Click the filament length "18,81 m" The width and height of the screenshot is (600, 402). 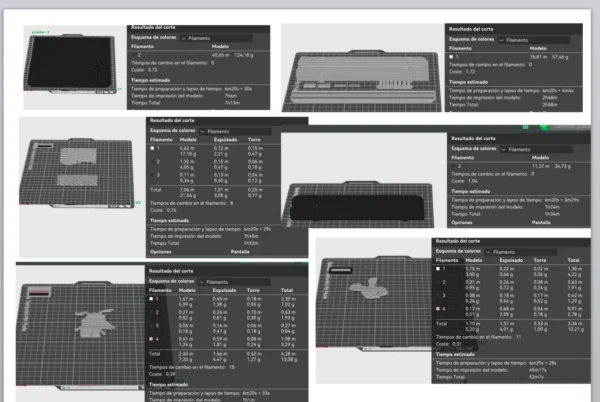[x=539, y=57]
